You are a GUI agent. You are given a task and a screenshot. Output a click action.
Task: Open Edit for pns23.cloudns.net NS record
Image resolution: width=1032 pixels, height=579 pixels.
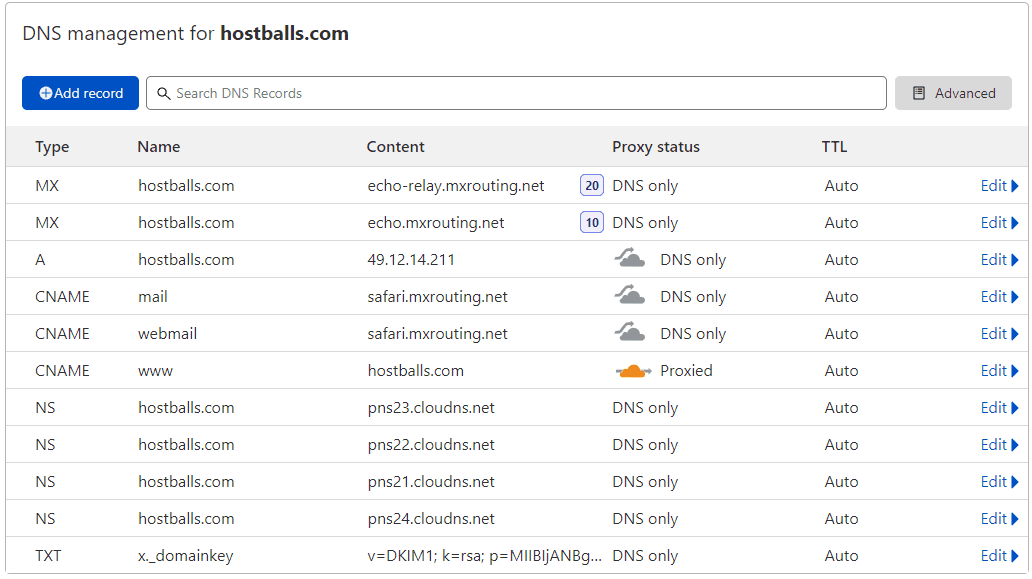[999, 407]
